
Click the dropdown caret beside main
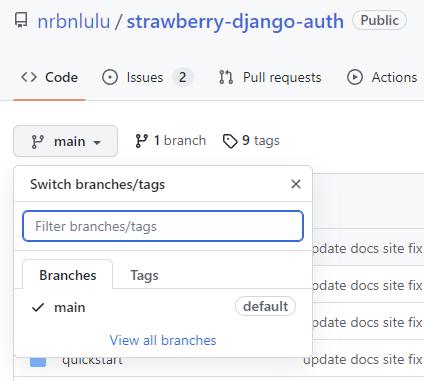tap(97, 143)
